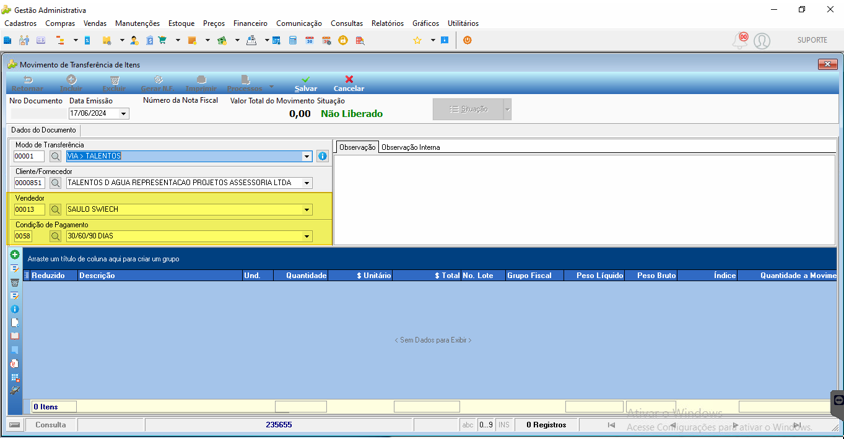
Task: Click the Cancelar button
Action: click(349, 84)
